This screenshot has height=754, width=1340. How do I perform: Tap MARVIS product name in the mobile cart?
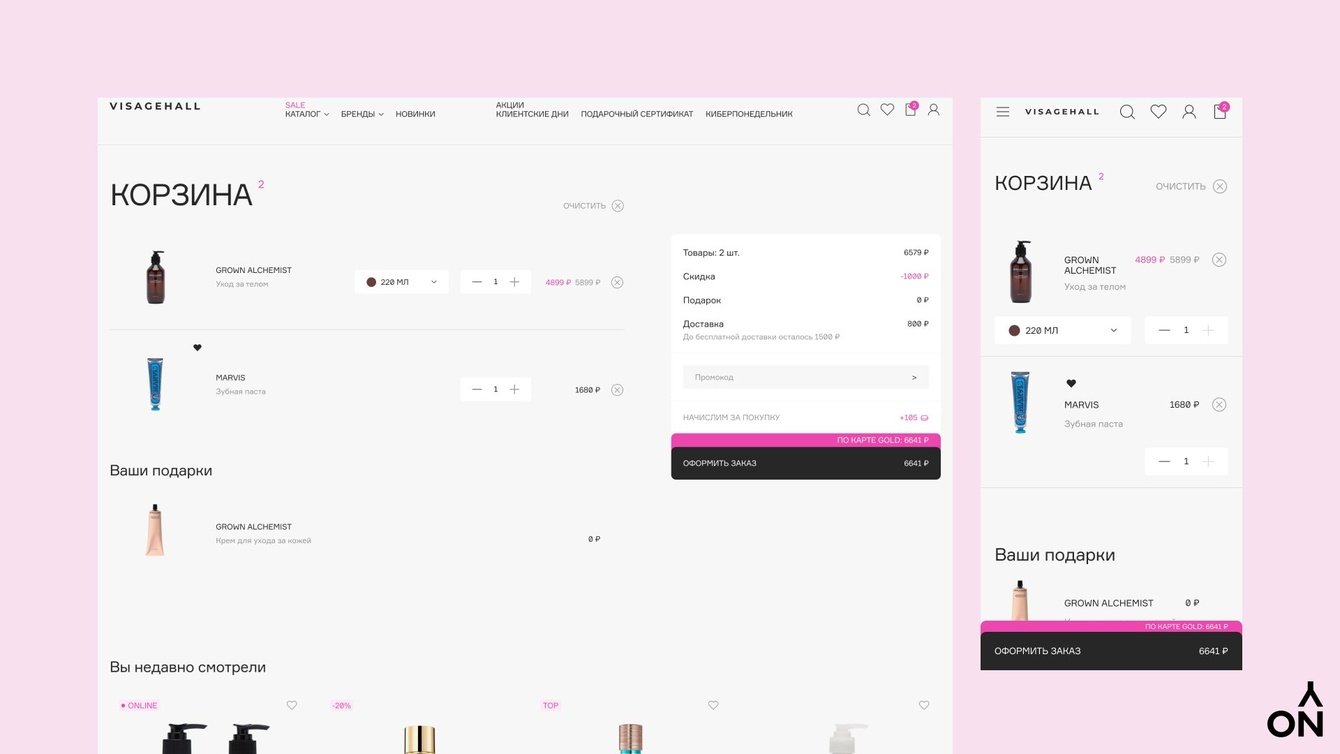click(1081, 405)
